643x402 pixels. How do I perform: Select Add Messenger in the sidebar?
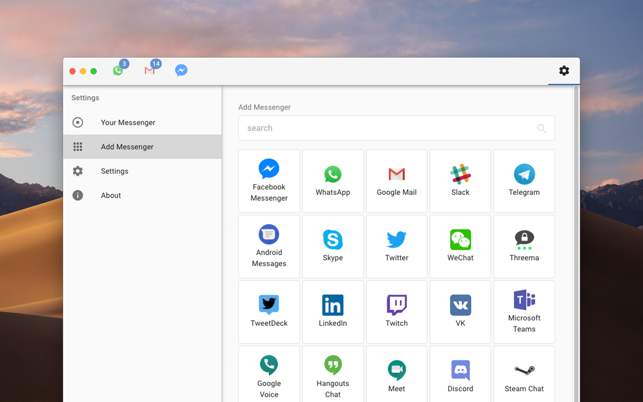[142, 146]
